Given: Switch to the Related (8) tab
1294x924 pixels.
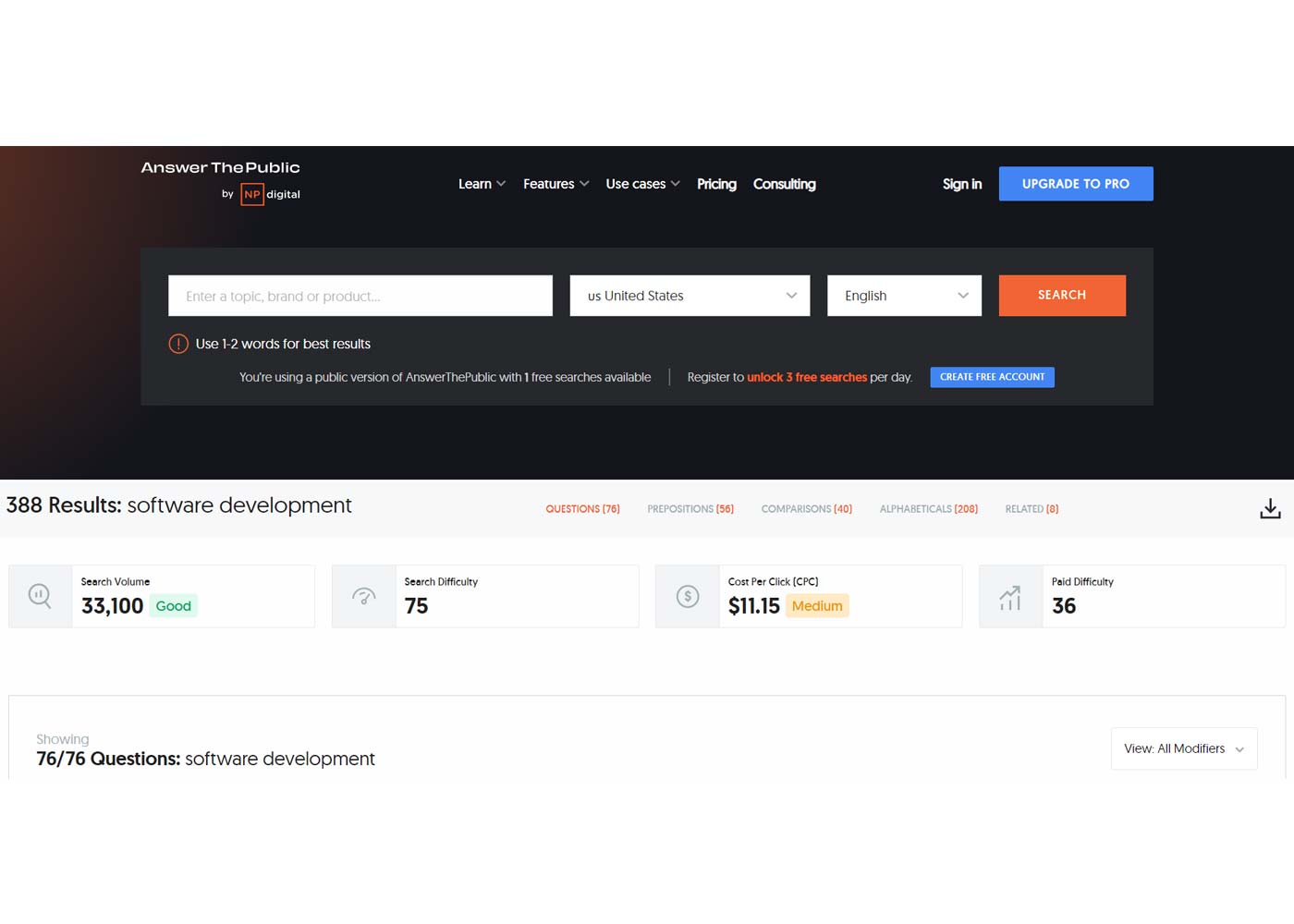Looking at the screenshot, I should tap(1032, 509).
